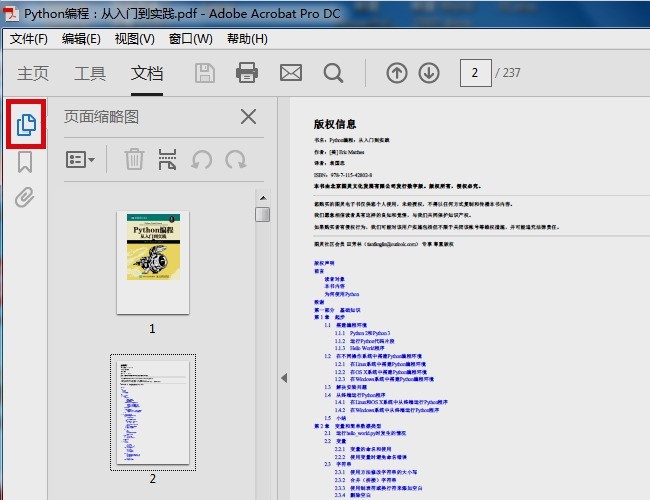Rotate page counterclockwise in thumbnails panel
Viewport: 650px width, 500px height.
(201, 159)
